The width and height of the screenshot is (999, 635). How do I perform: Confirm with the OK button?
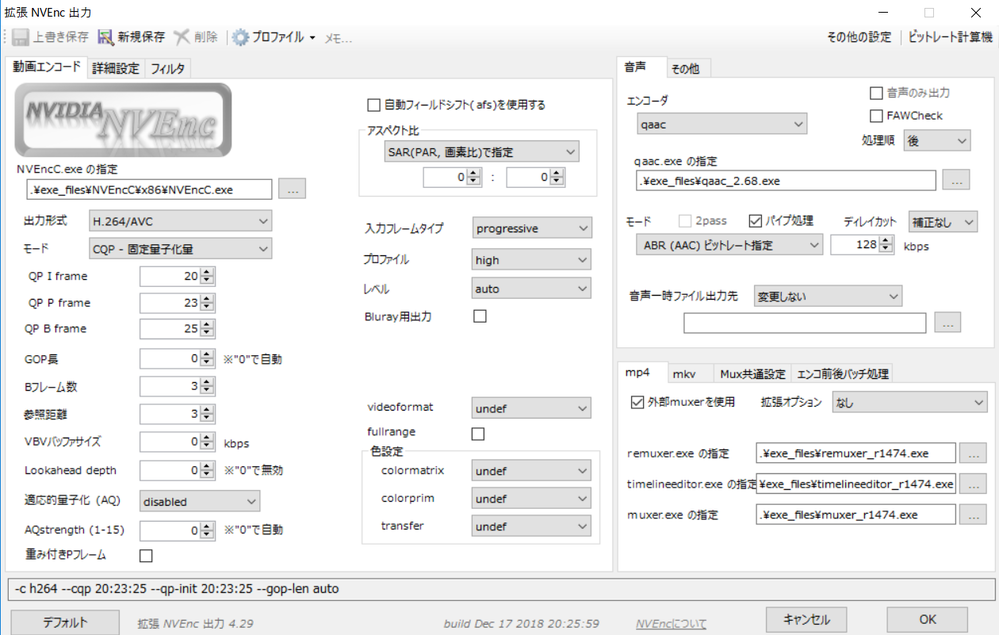point(927,619)
